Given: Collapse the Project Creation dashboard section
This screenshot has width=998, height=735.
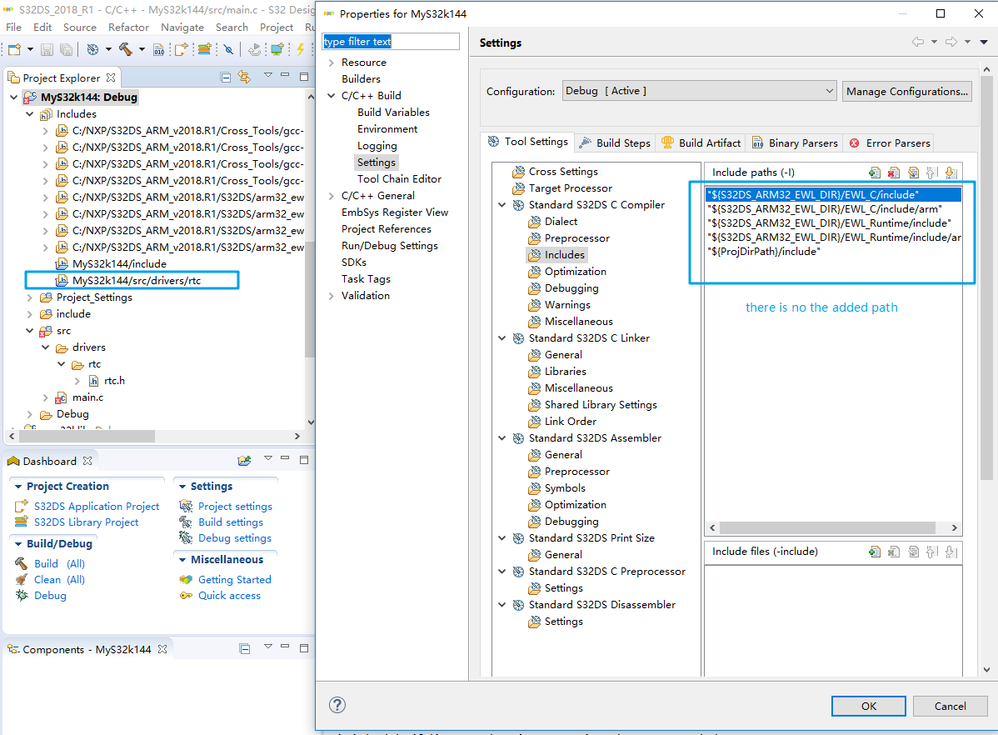Looking at the screenshot, I should pos(18,486).
